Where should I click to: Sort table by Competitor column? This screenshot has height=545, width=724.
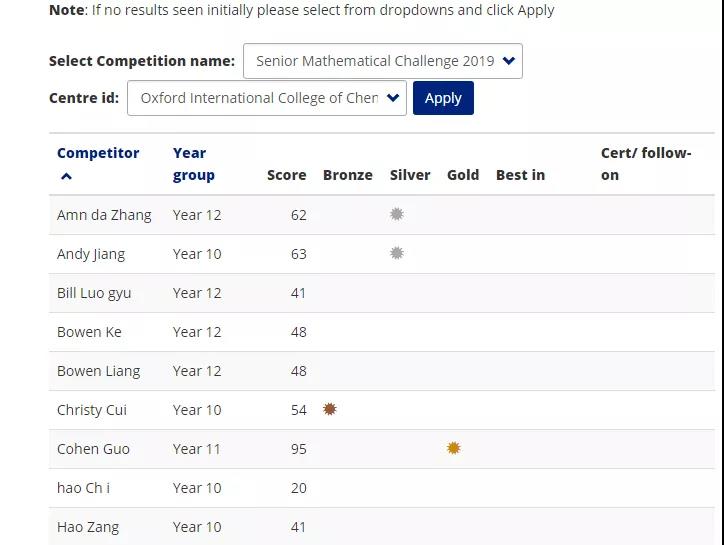coord(98,153)
